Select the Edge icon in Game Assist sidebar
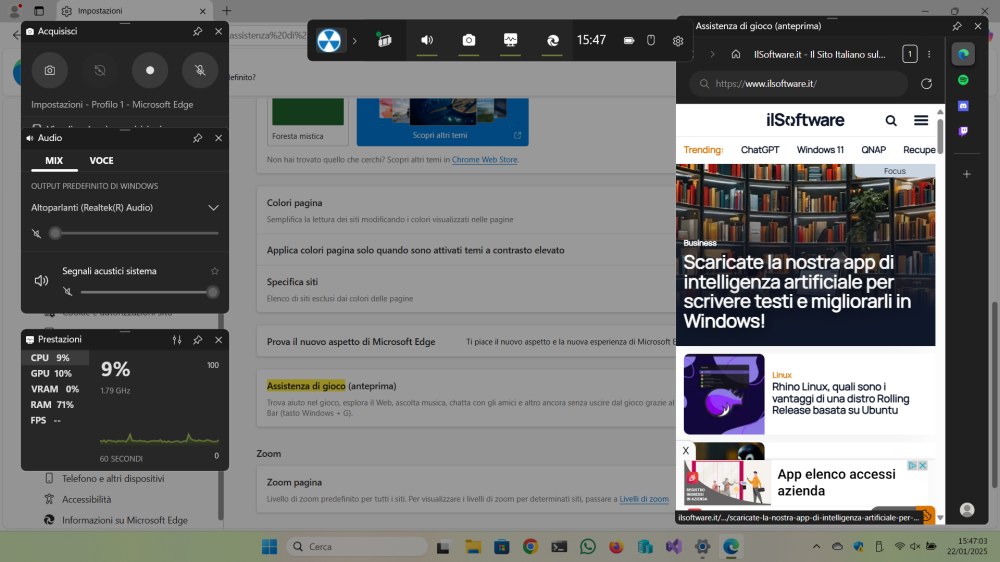1000x562 pixels. 964,54
